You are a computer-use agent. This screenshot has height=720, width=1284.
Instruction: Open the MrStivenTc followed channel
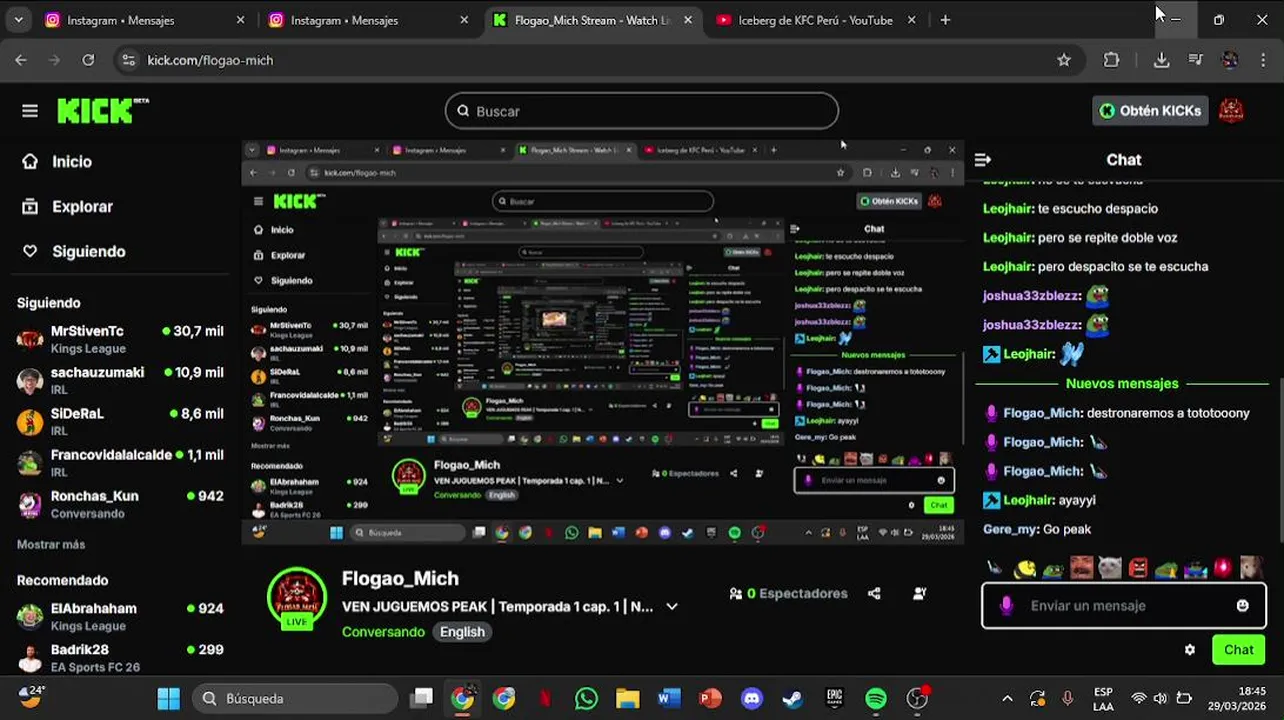(x=120, y=339)
